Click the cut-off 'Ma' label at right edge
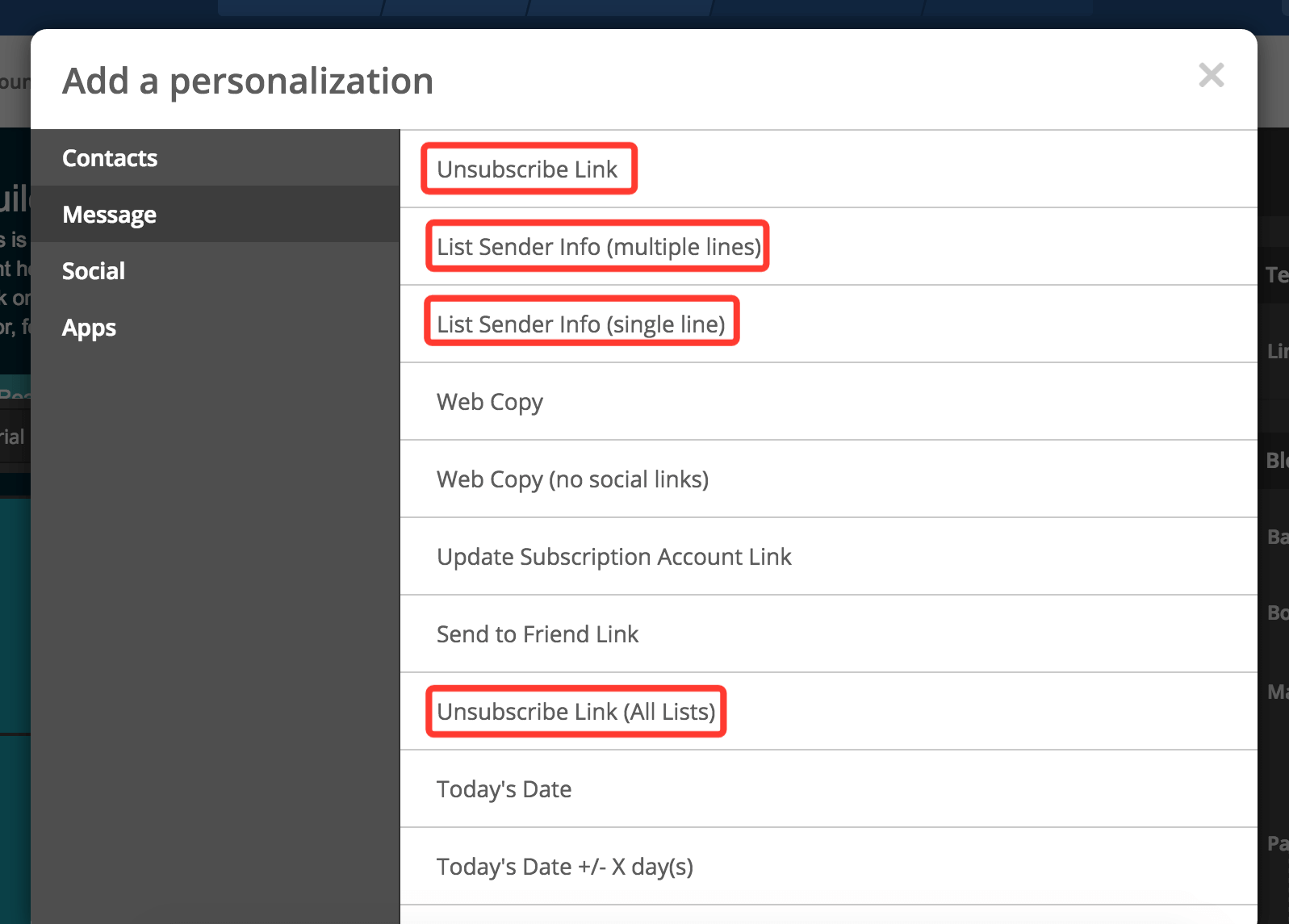This screenshot has height=924, width=1289. pyautogui.click(x=1277, y=692)
